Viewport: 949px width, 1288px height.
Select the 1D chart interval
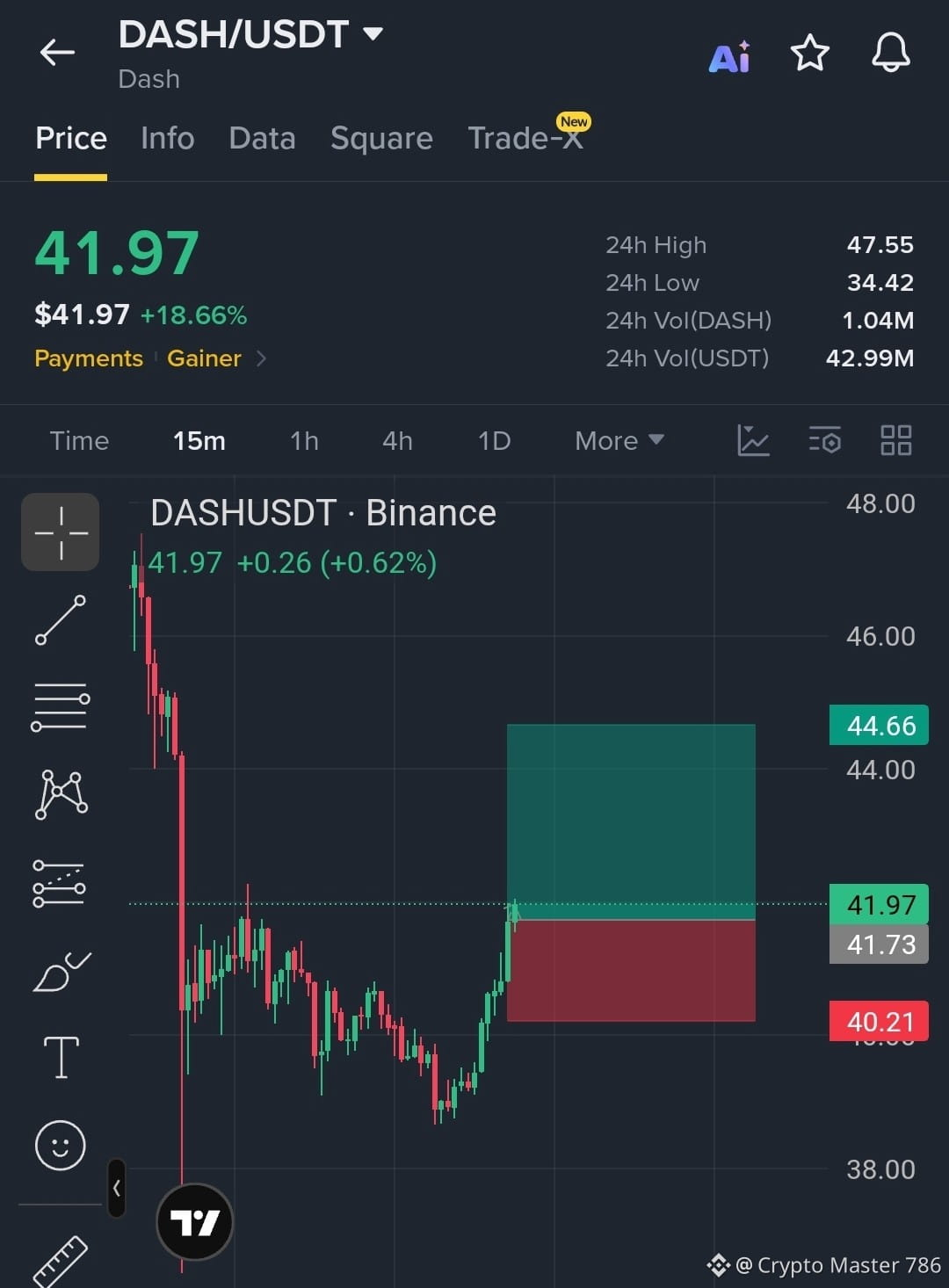click(494, 440)
